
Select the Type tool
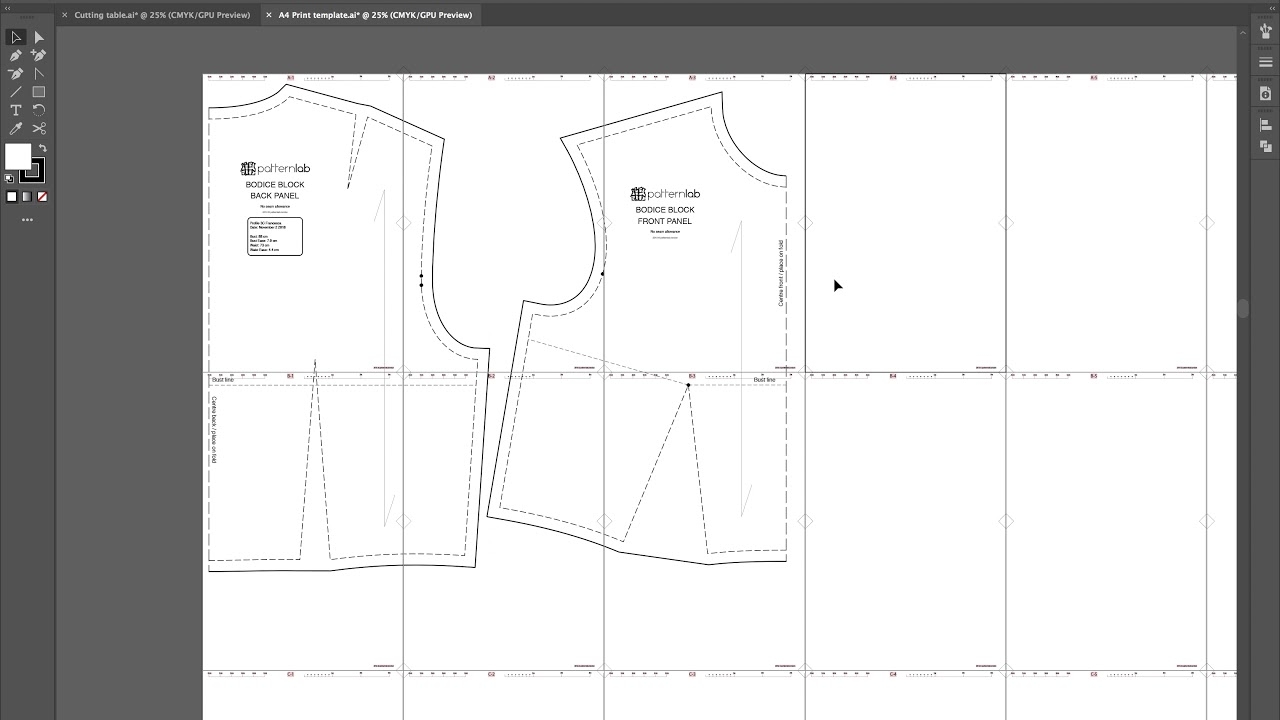pos(16,110)
